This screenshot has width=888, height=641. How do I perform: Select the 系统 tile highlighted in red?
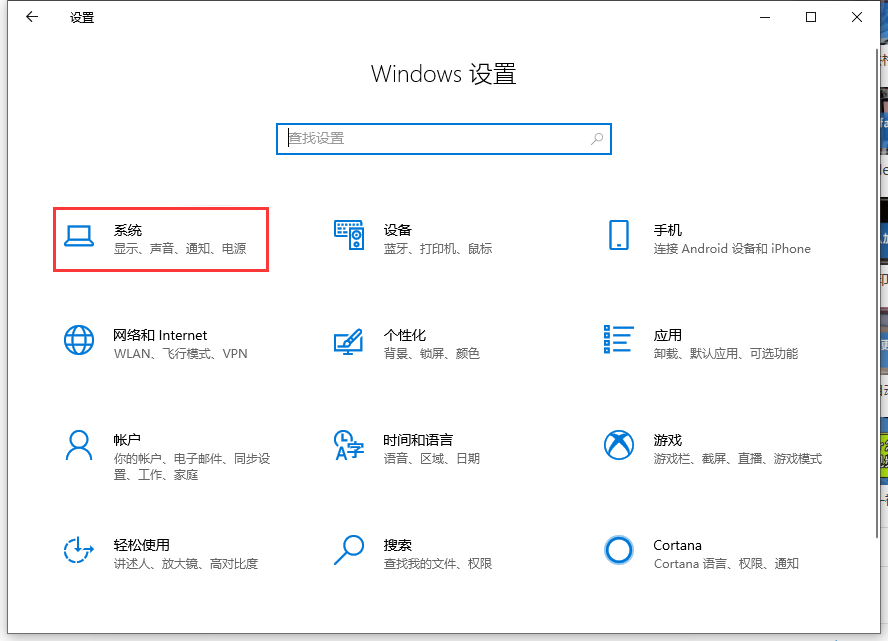pos(160,238)
